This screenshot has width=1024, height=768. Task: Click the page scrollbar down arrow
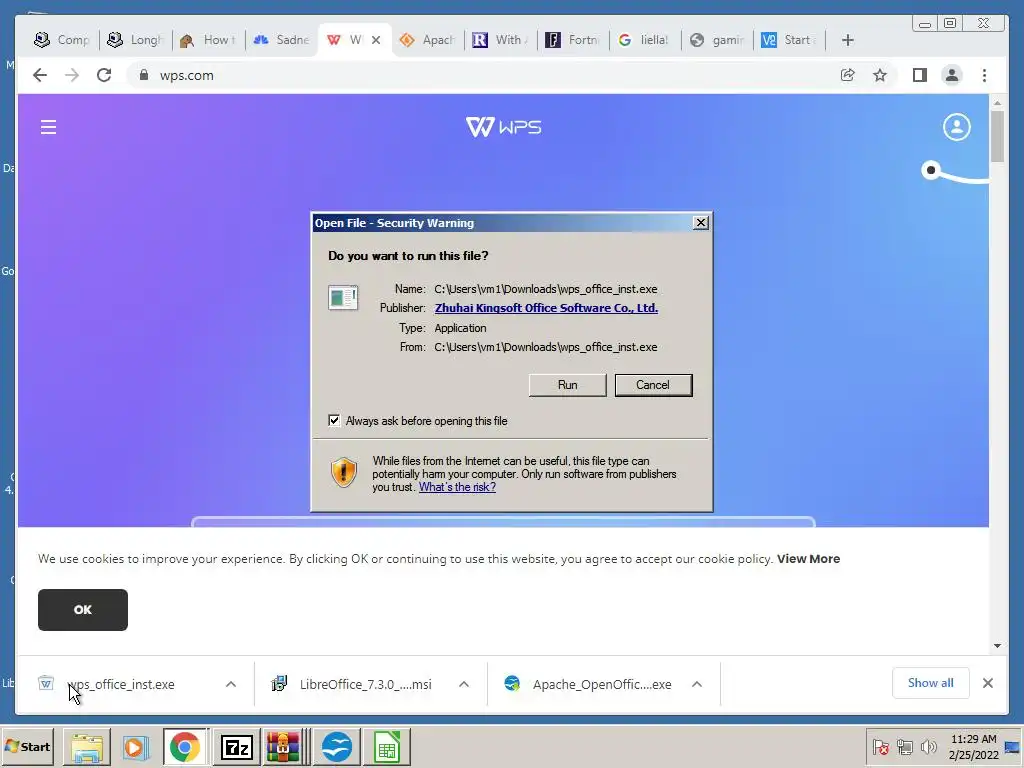(x=997, y=645)
